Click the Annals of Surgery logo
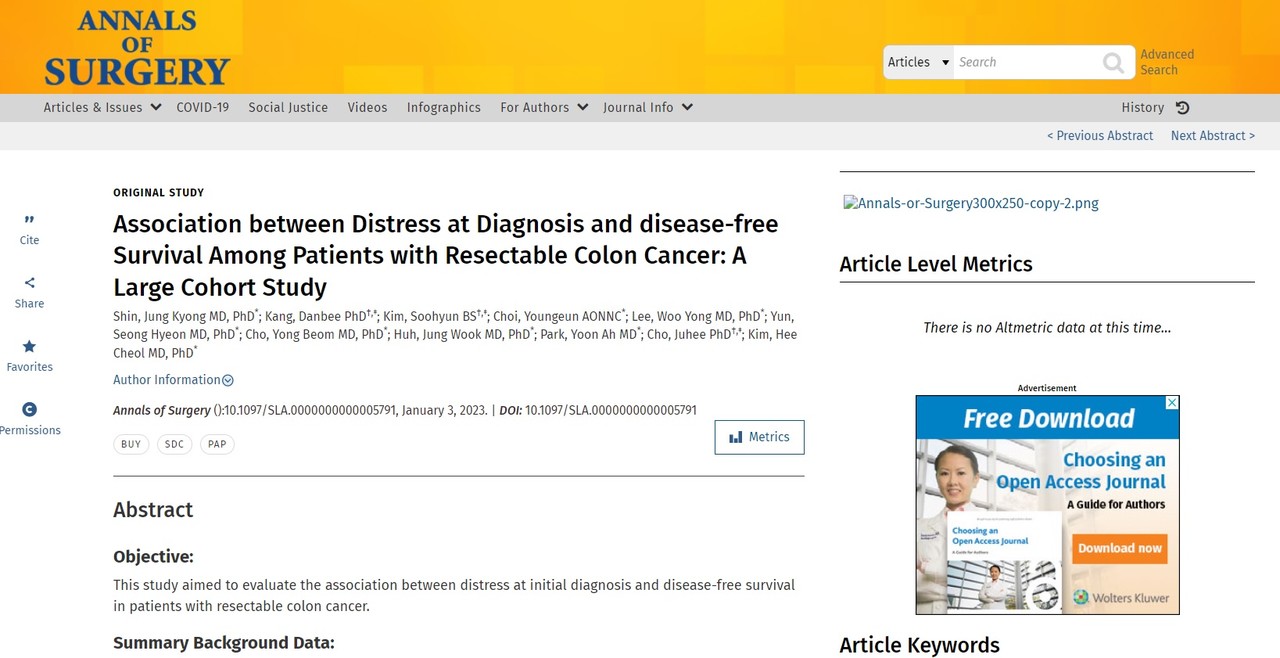The height and width of the screenshot is (658, 1280). [x=137, y=48]
